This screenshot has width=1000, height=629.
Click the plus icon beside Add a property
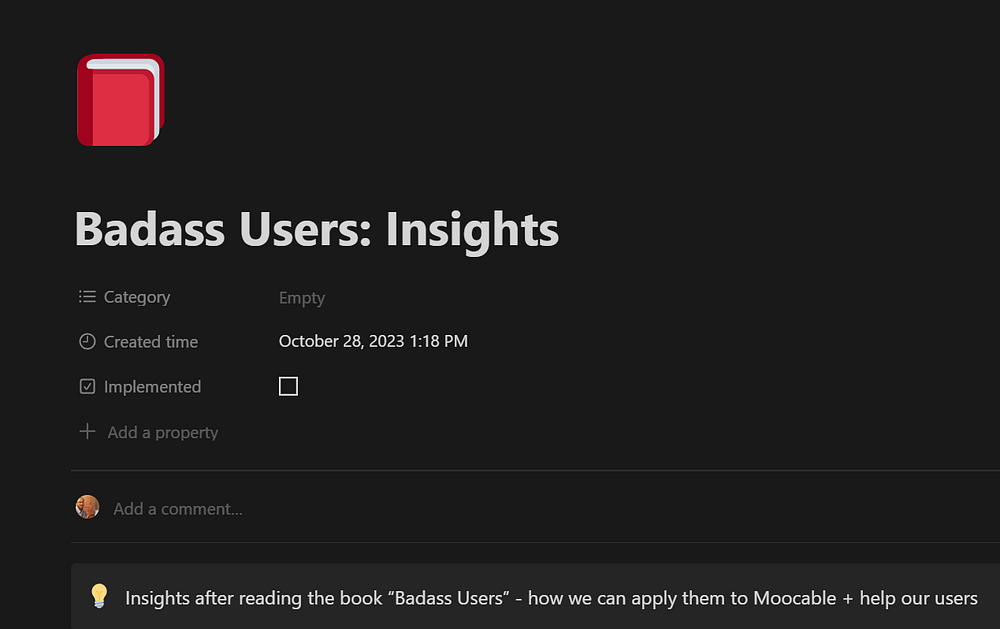point(87,432)
